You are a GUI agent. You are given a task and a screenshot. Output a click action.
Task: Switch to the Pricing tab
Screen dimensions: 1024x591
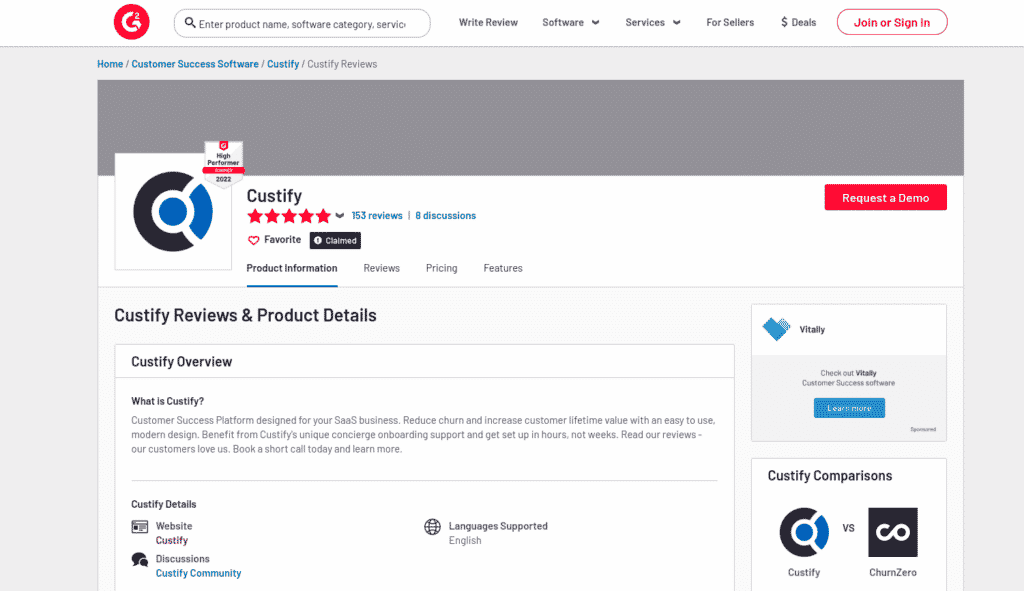tap(441, 268)
